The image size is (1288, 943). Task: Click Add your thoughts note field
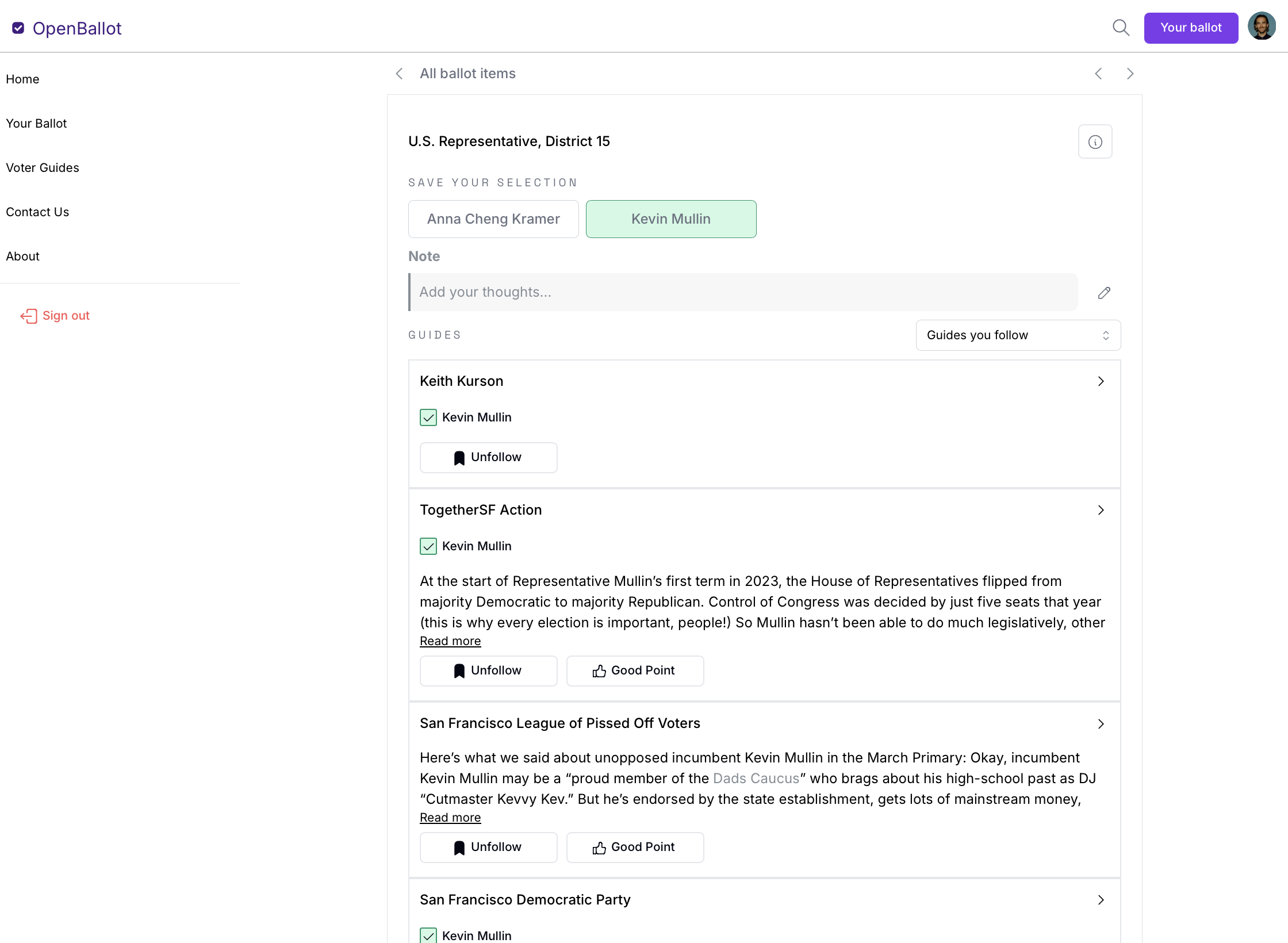(x=743, y=292)
